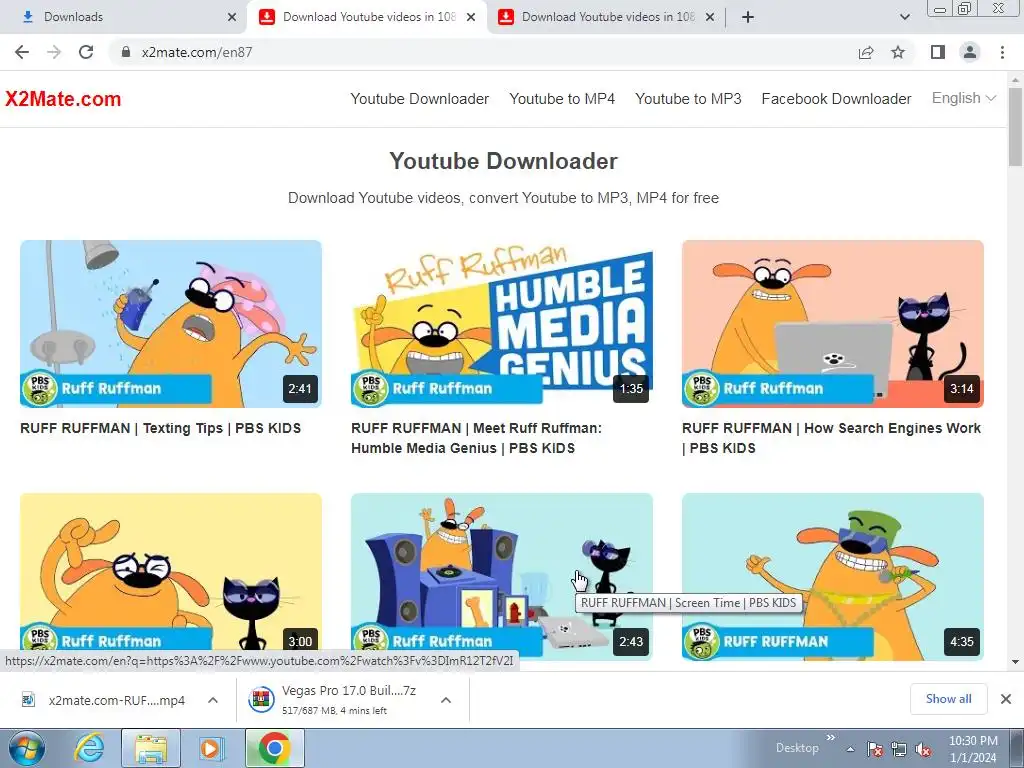Viewport: 1024px width, 768px height.
Task: Click the browser forward arrow
Action: pos(54,52)
